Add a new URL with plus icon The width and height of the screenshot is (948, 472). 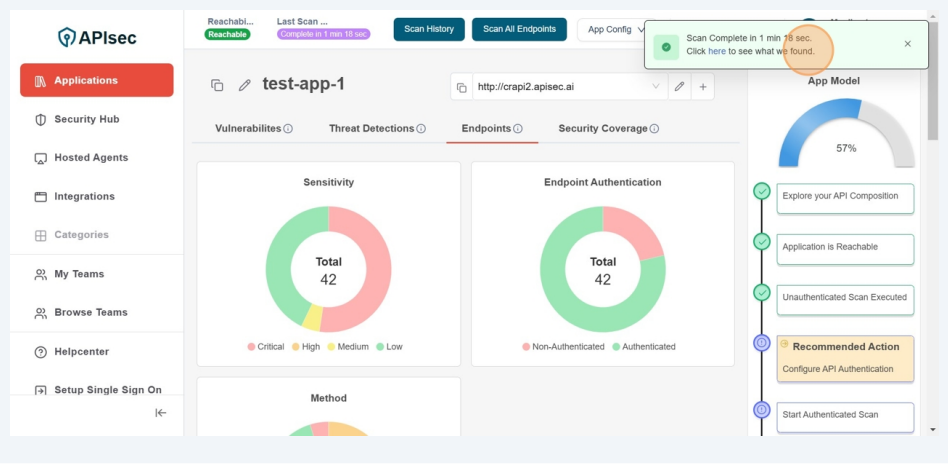tap(703, 86)
